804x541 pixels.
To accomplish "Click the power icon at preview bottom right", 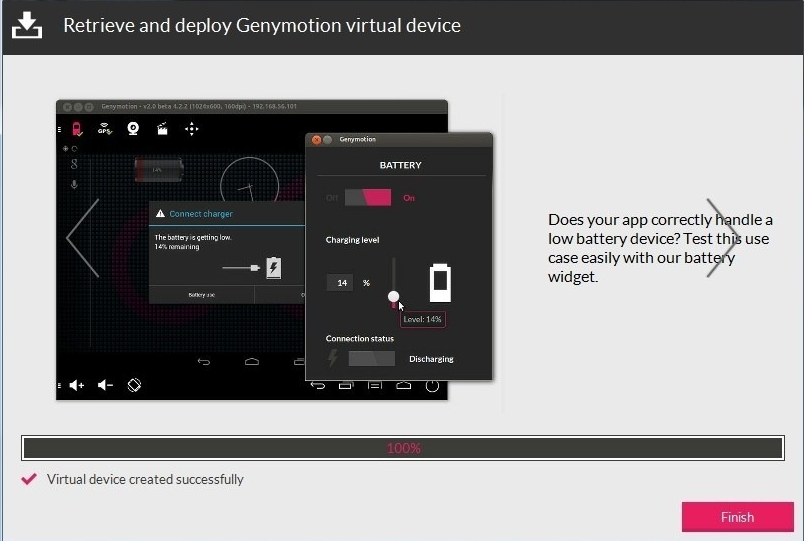I will coord(432,386).
